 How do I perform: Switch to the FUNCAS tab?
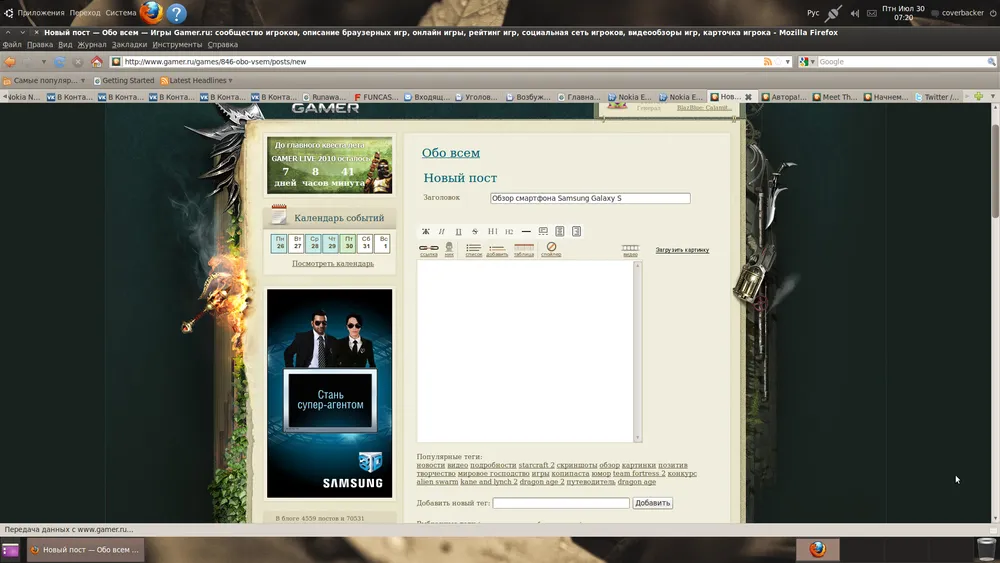[x=376, y=97]
